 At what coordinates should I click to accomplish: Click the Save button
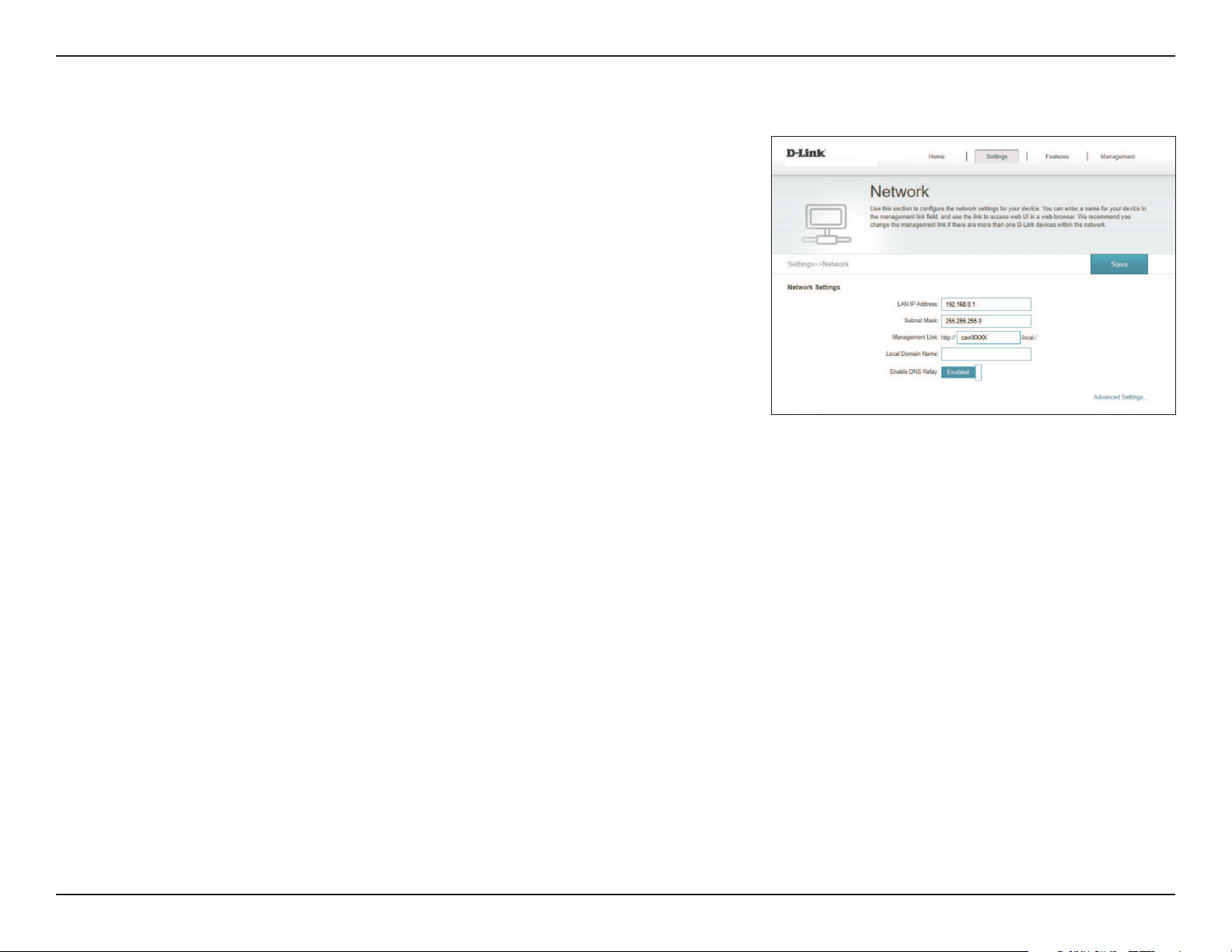click(x=1119, y=264)
